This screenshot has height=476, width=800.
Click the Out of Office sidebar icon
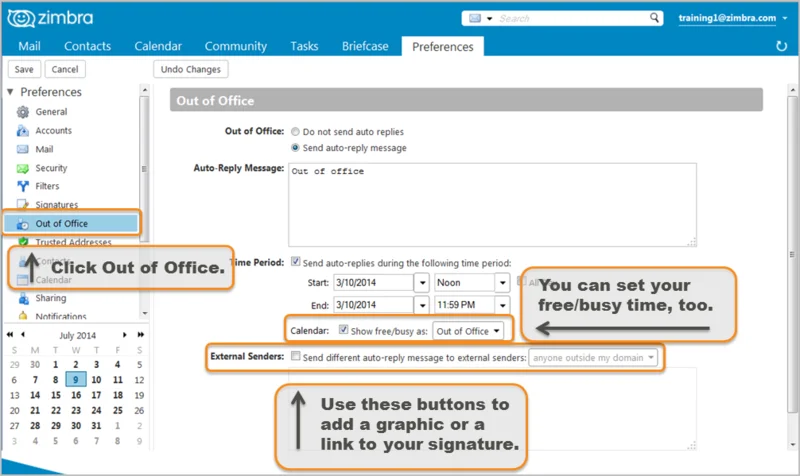[22, 223]
